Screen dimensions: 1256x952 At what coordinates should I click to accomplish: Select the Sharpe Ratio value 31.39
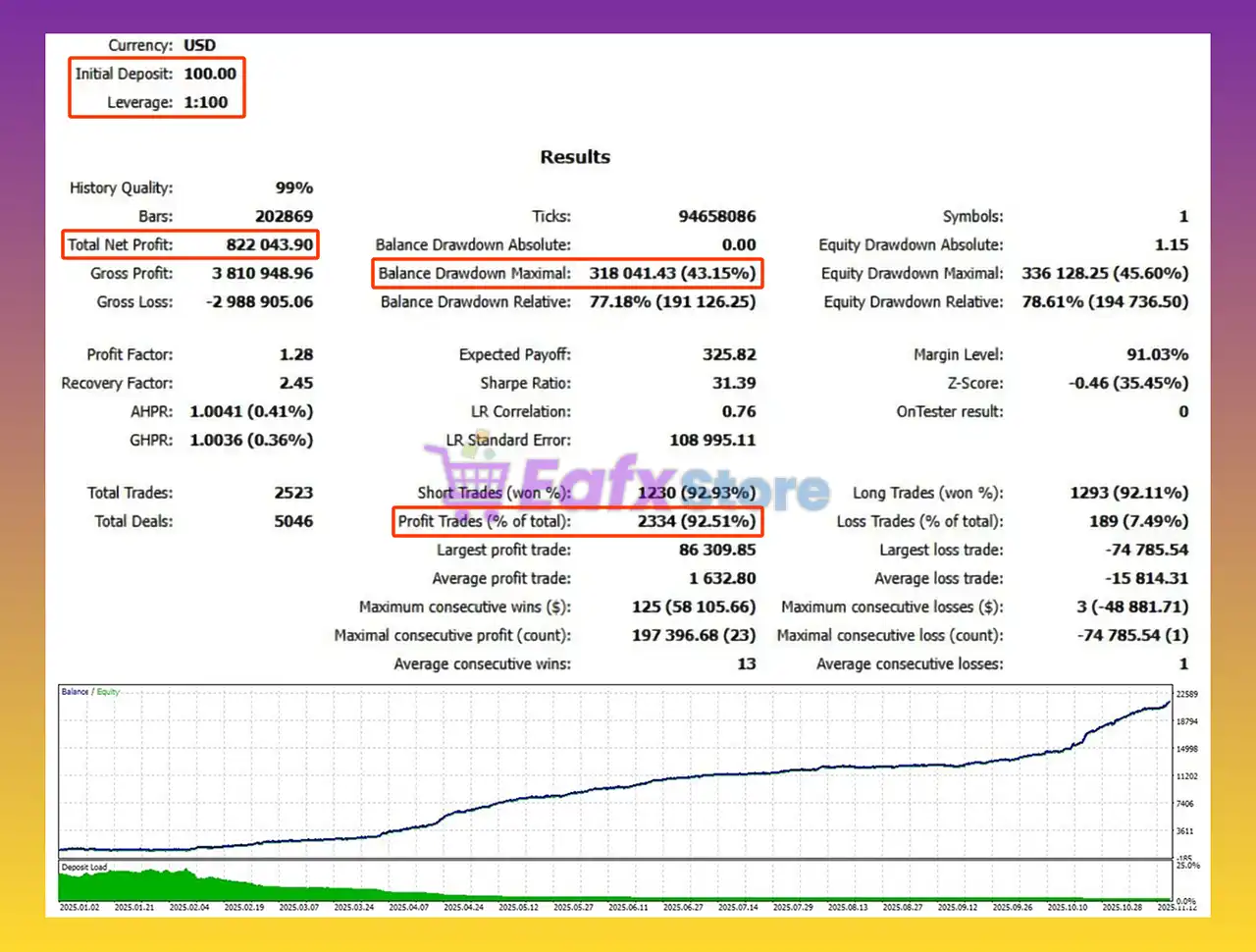[733, 383]
